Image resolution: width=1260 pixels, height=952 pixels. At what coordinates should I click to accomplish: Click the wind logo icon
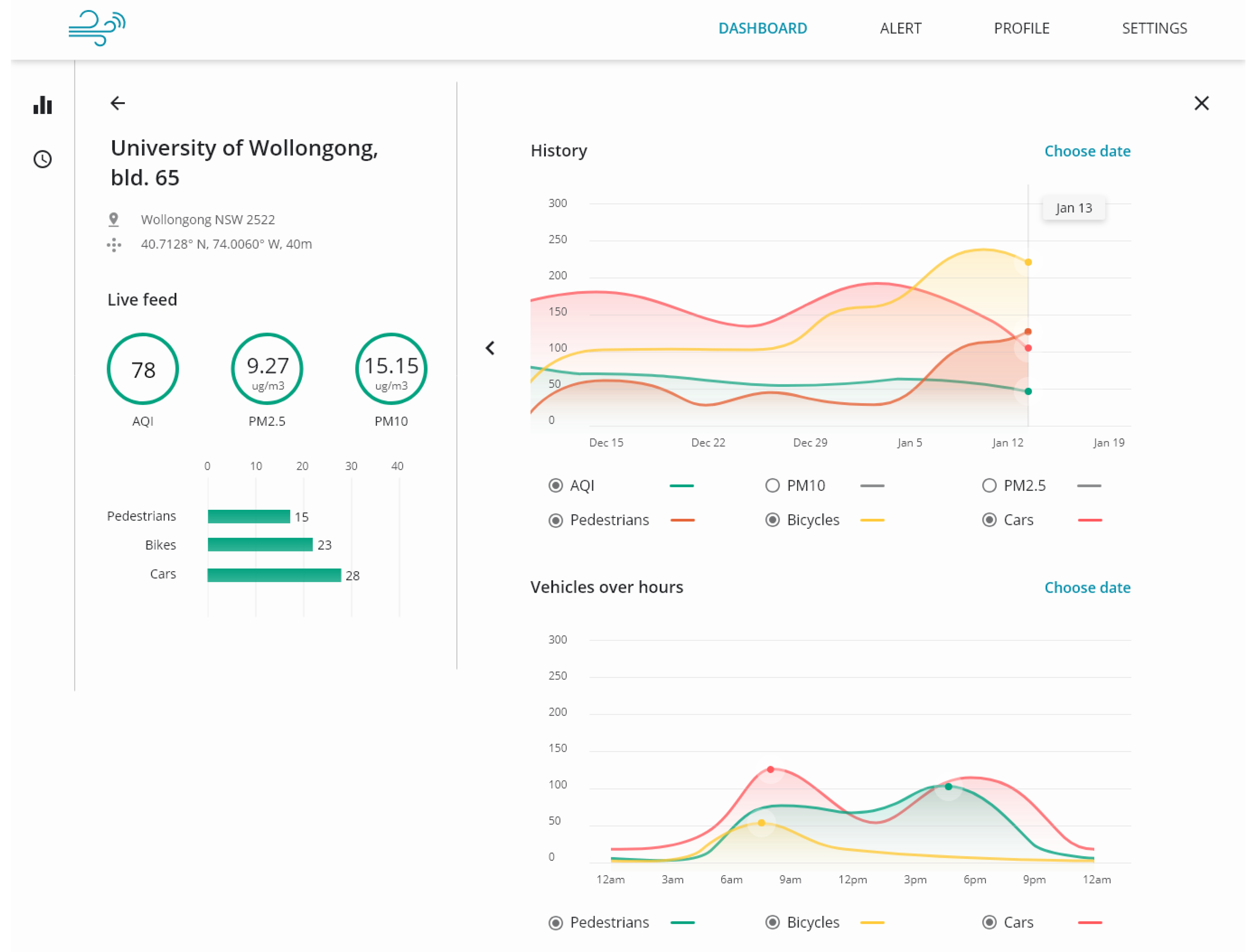(97, 28)
